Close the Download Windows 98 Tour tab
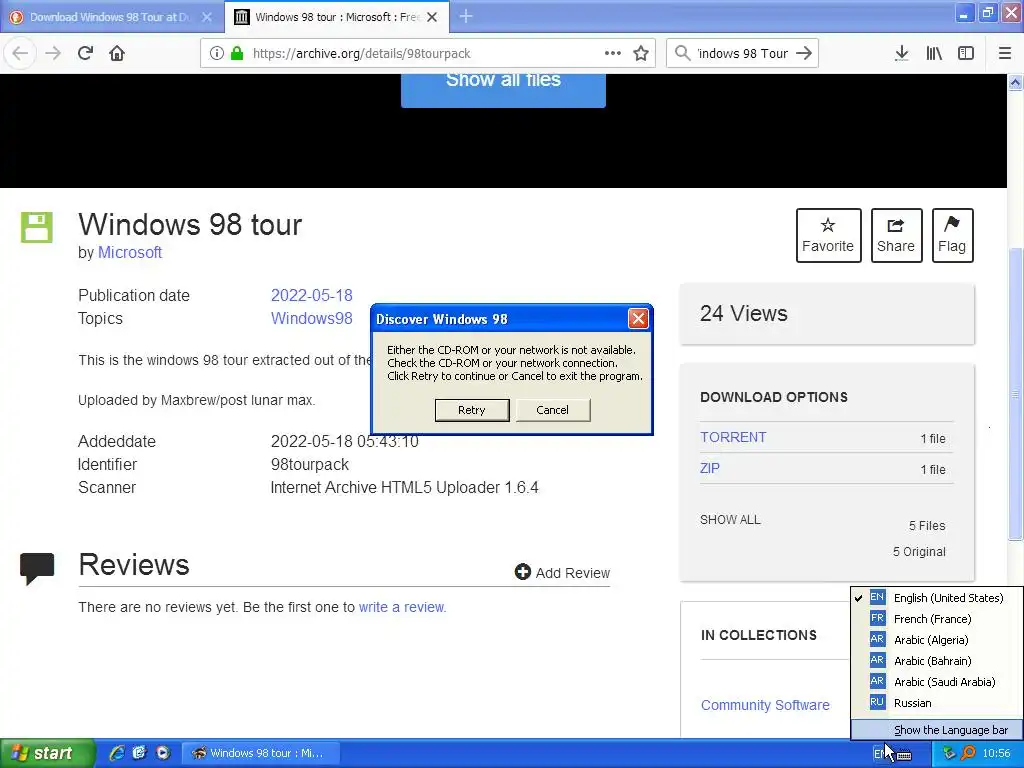 [206, 17]
